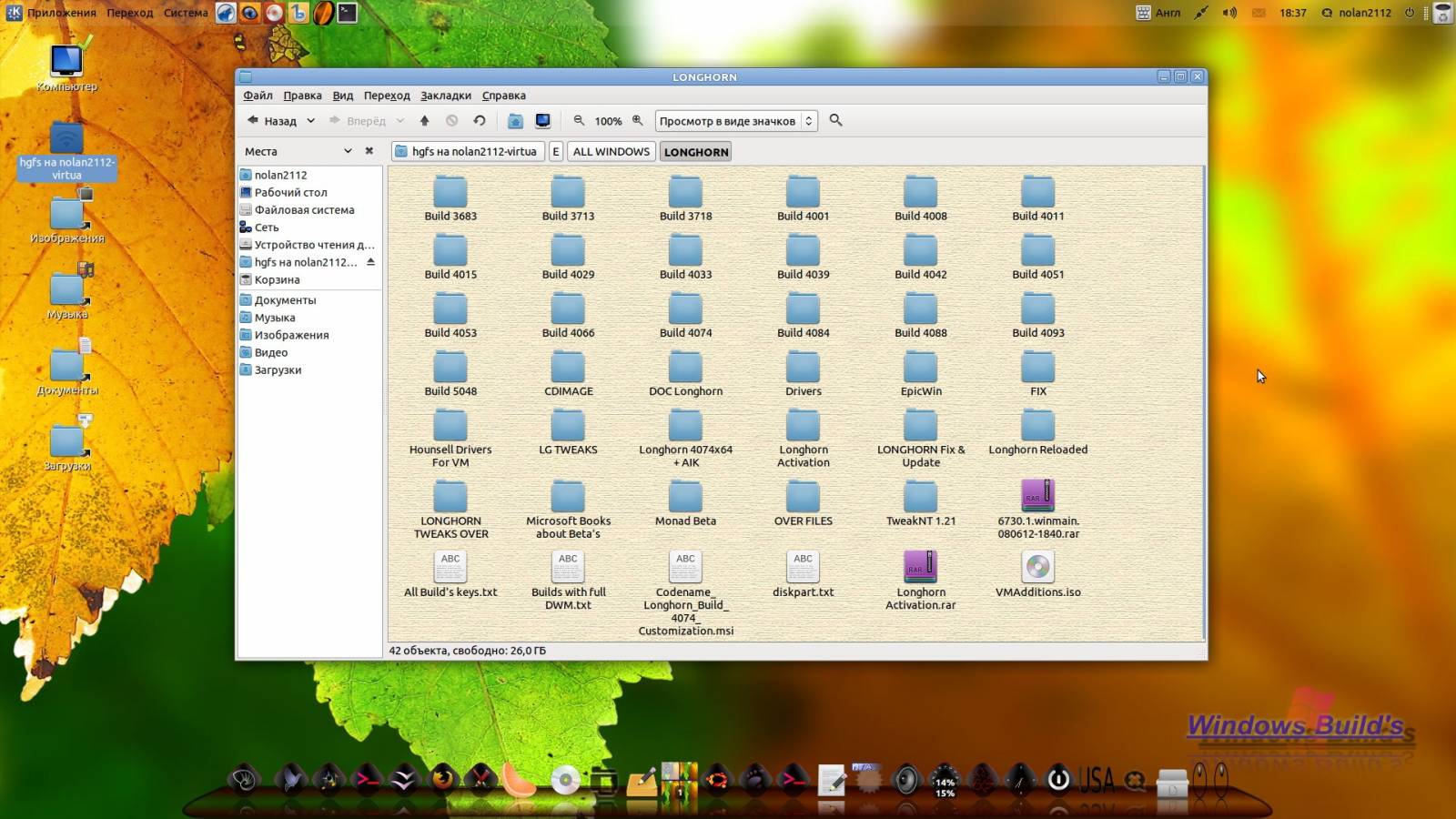Viewport: 1456px width, 819px height.
Task: Select the Drivers folder
Action: (804, 373)
